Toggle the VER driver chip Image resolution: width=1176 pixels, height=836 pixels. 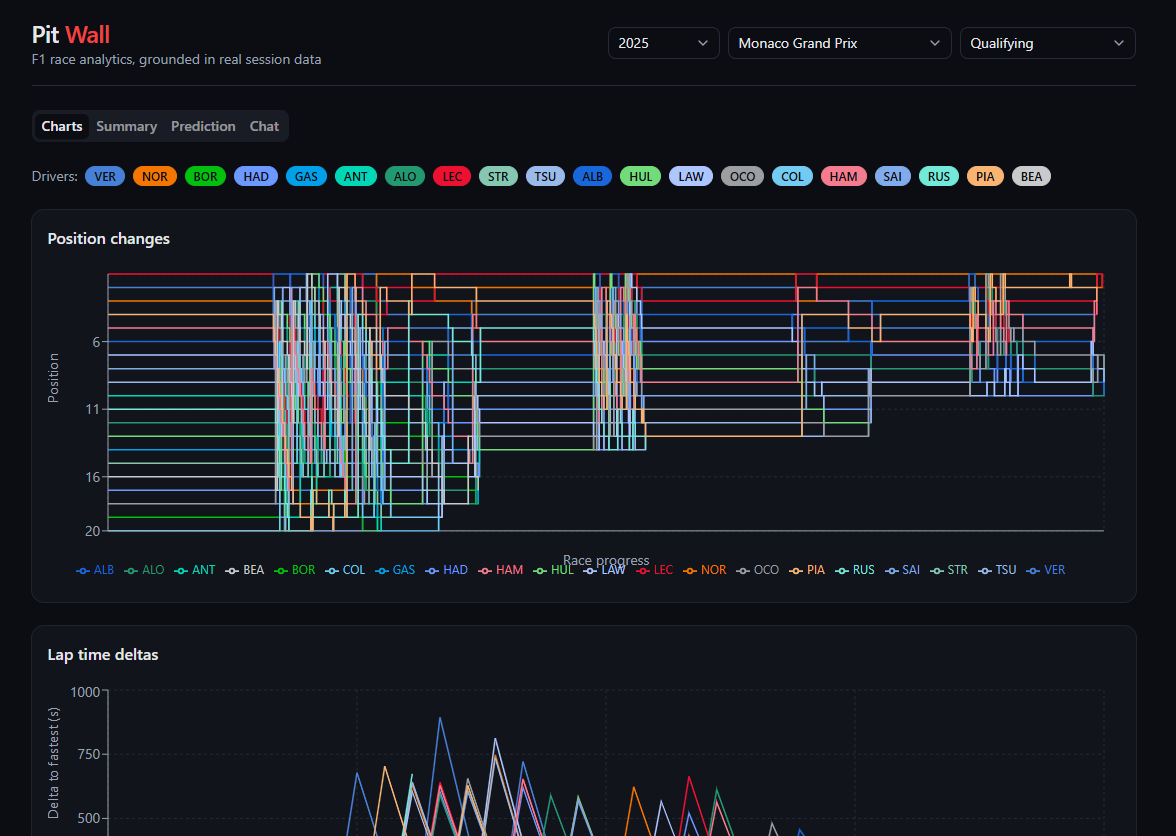pyautogui.click(x=105, y=176)
